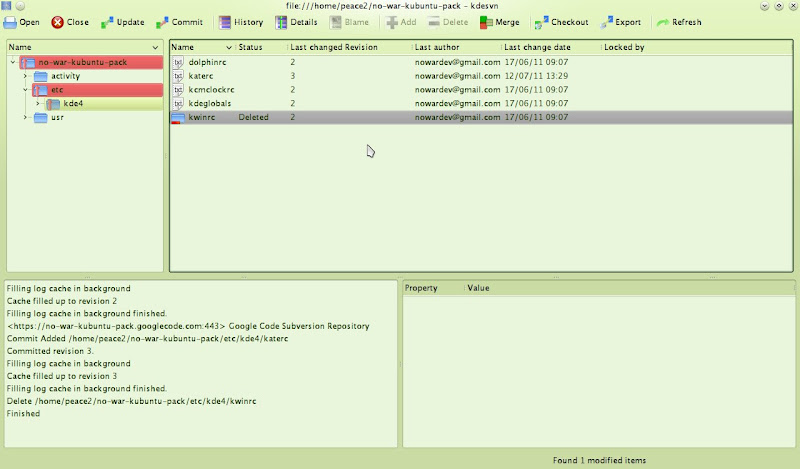Expand the activity folder node
Image resolution: width=800 pixels, height=469 pixels.
[25, 76]
